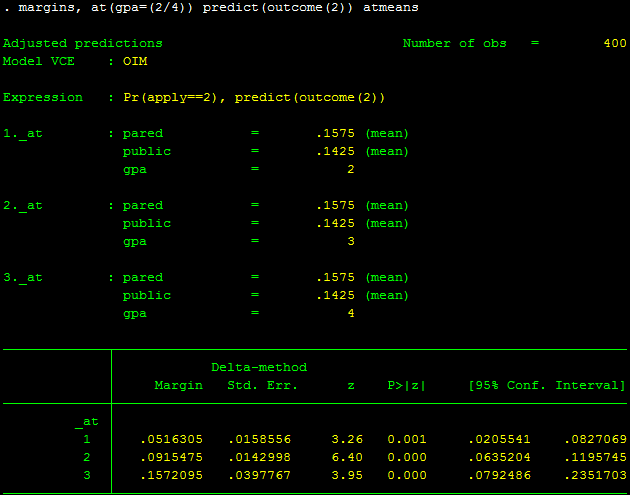Click the standard error .0397767
The image size is (630, 495).
258,476
